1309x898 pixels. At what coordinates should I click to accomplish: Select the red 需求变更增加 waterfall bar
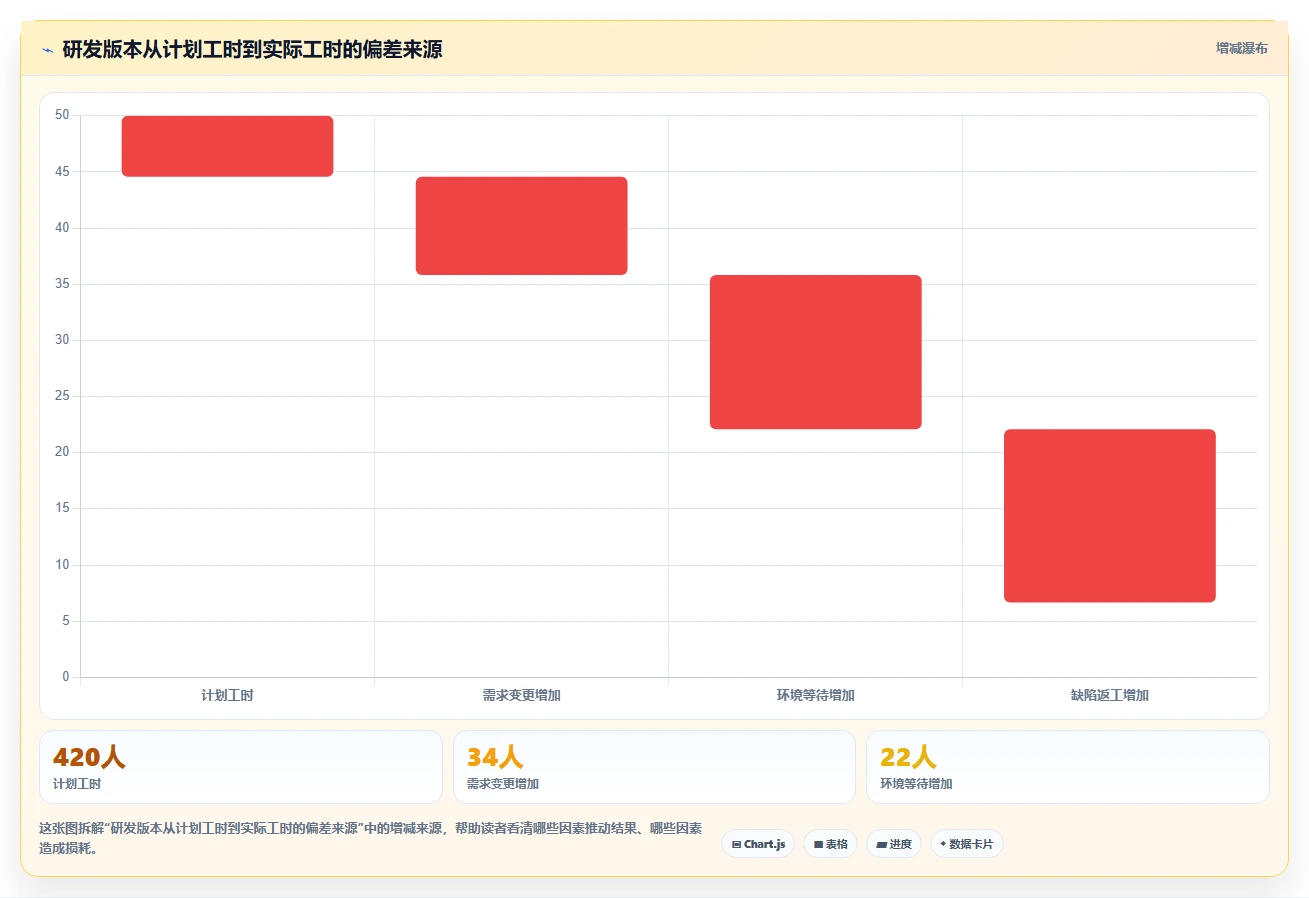[521, 226]
